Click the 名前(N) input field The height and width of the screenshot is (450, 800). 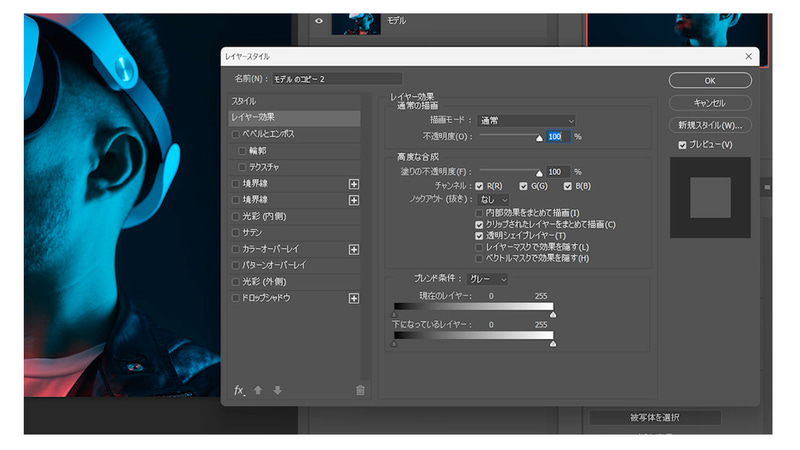(337, 79)
